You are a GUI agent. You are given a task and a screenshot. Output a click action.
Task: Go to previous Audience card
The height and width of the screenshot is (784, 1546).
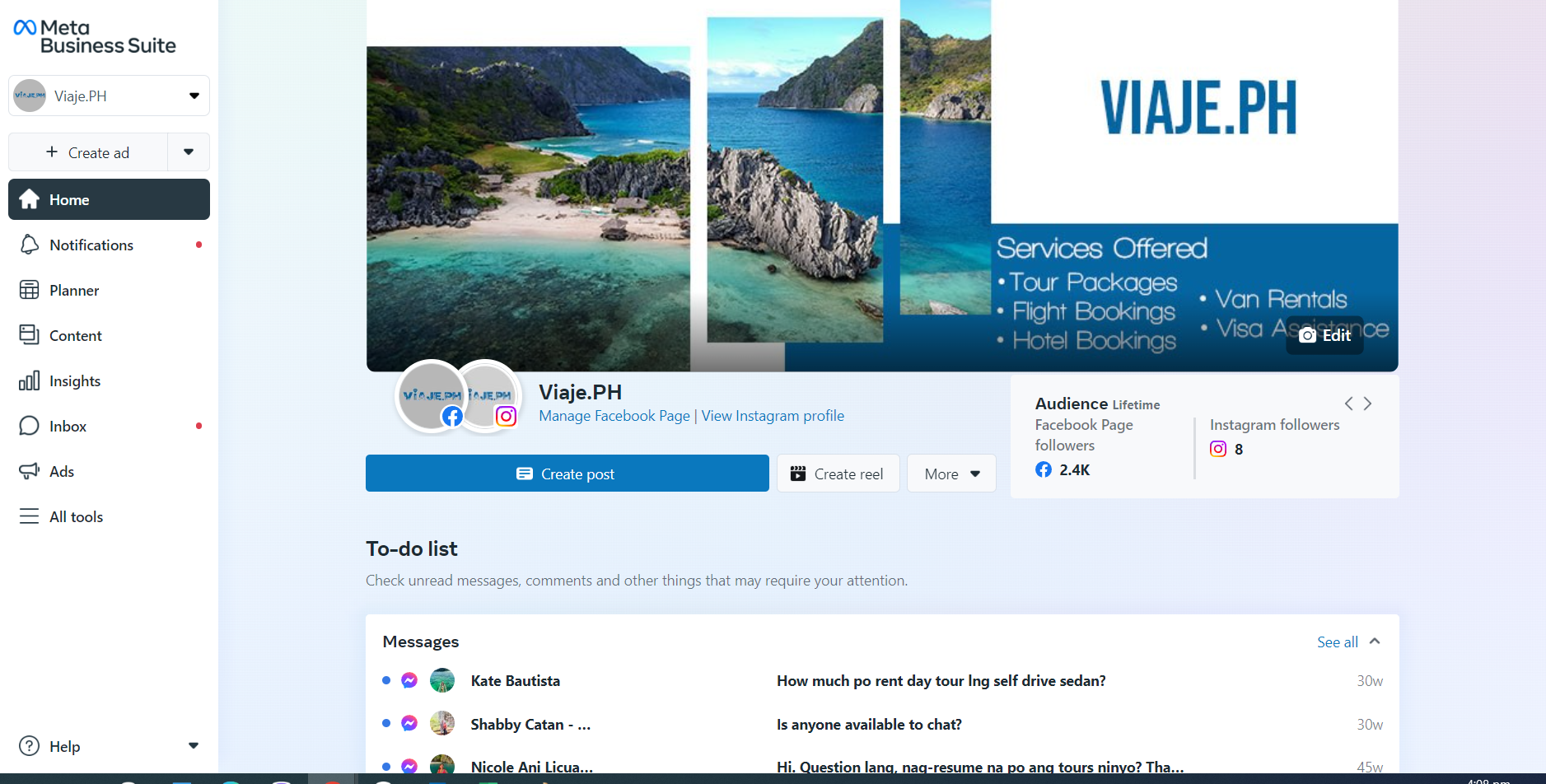[1348, 404]
